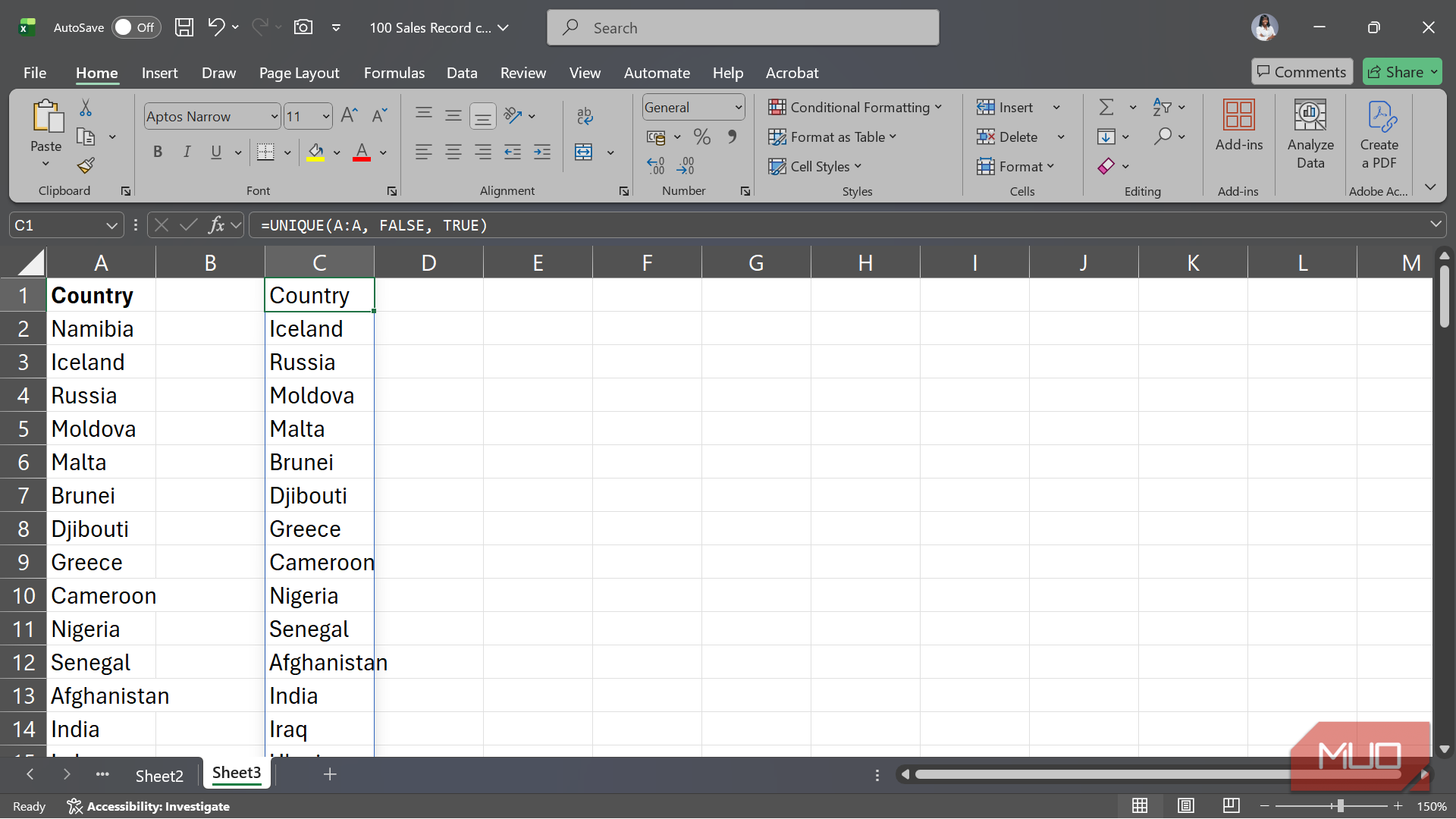Screen dimensions: 1456x819
Task: Click the Wrap Text icon
Action: coord(585,115)
